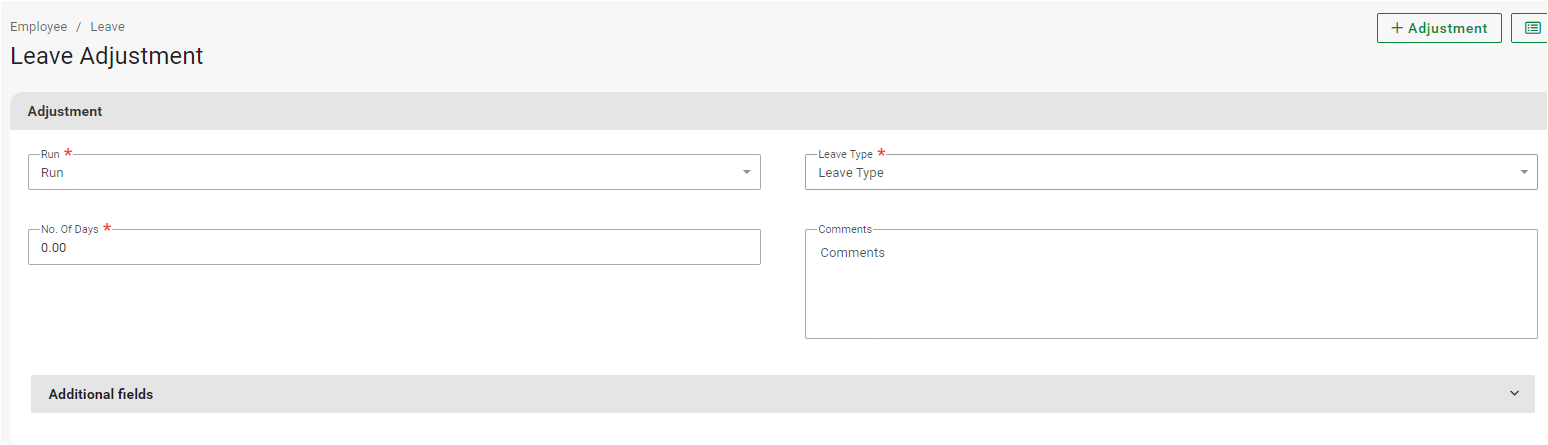Click the 0.00 value in days field
Viewport: 1548px width, 445px height.
54,247
